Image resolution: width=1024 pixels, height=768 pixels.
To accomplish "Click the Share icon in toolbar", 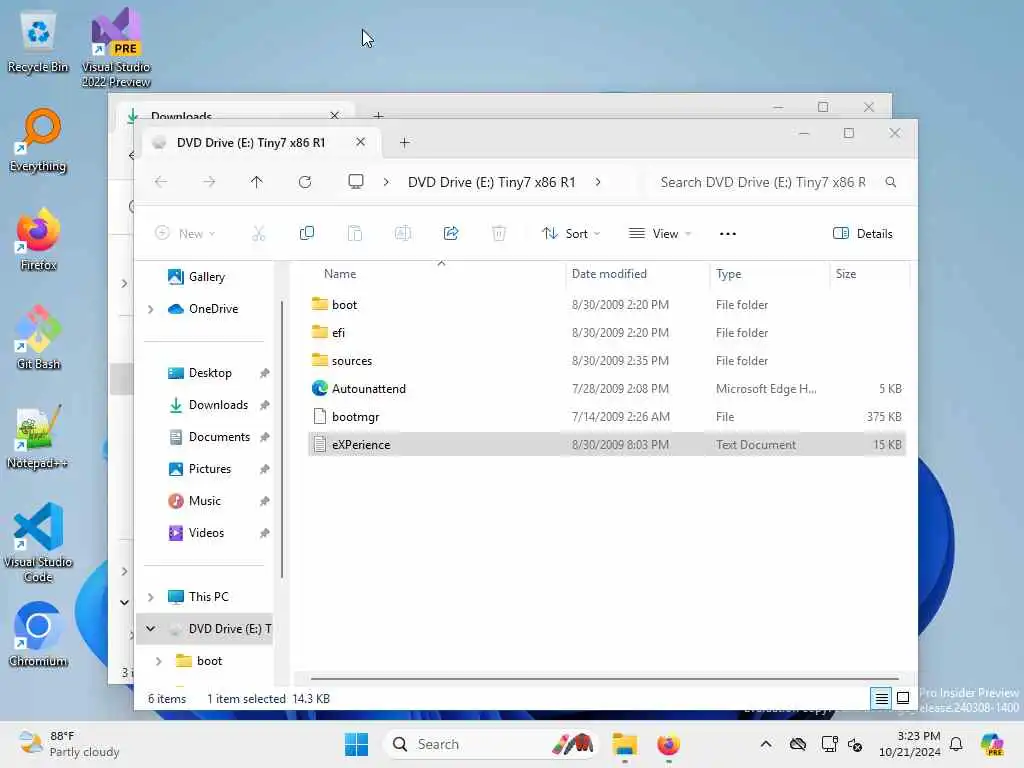I will click(x=451, y=233).
